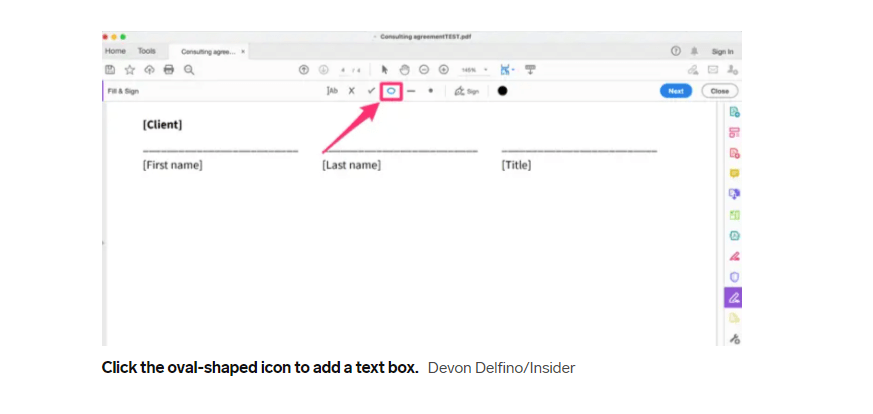Bookmark the file with the star icon

[x=129, y=70]
